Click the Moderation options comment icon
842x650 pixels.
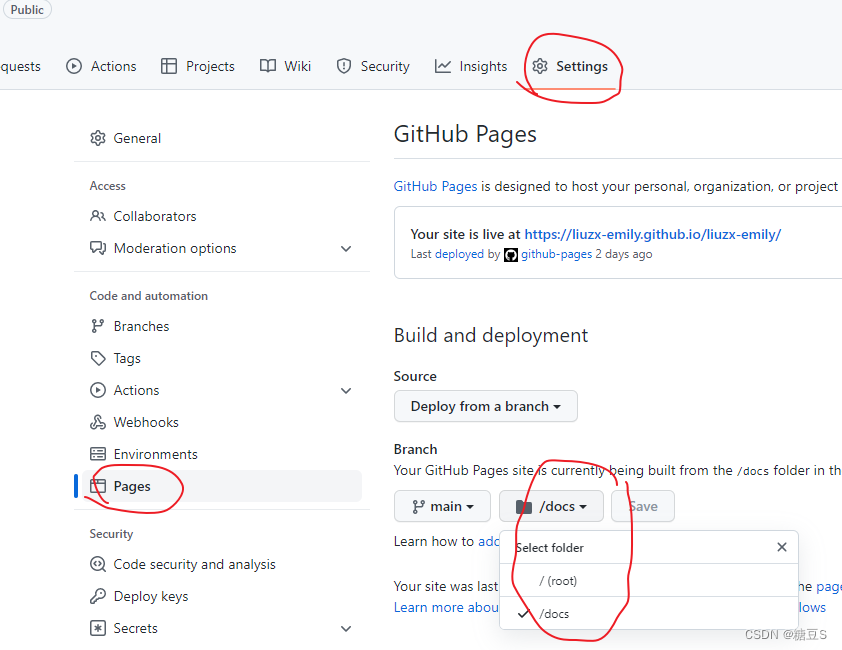tap(98, 248)
